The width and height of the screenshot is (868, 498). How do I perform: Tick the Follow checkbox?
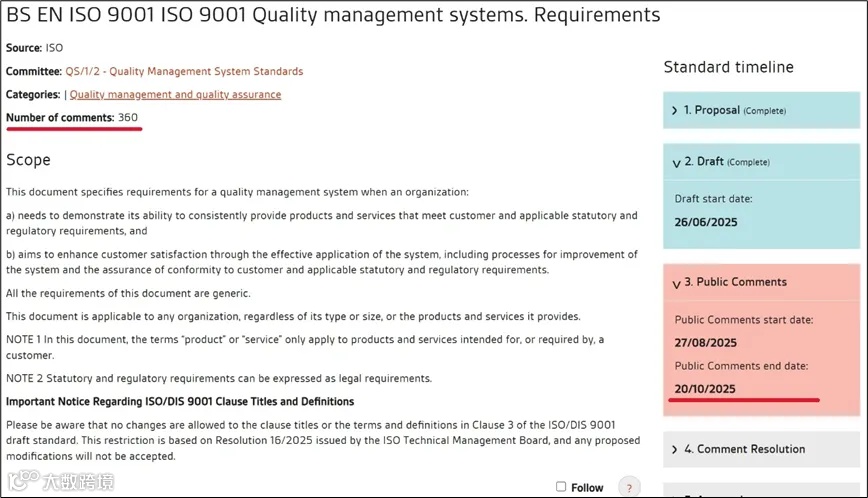561,486
